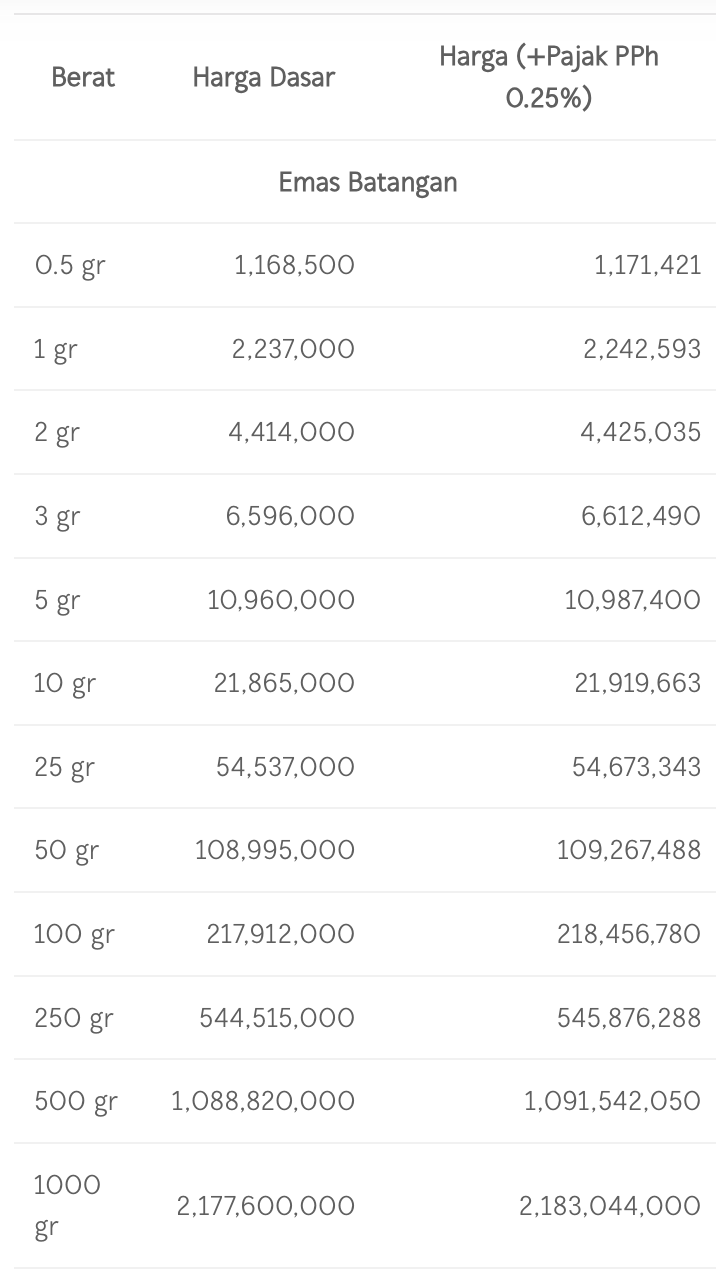Click the 3 gr weight cell

pos(57,516)
